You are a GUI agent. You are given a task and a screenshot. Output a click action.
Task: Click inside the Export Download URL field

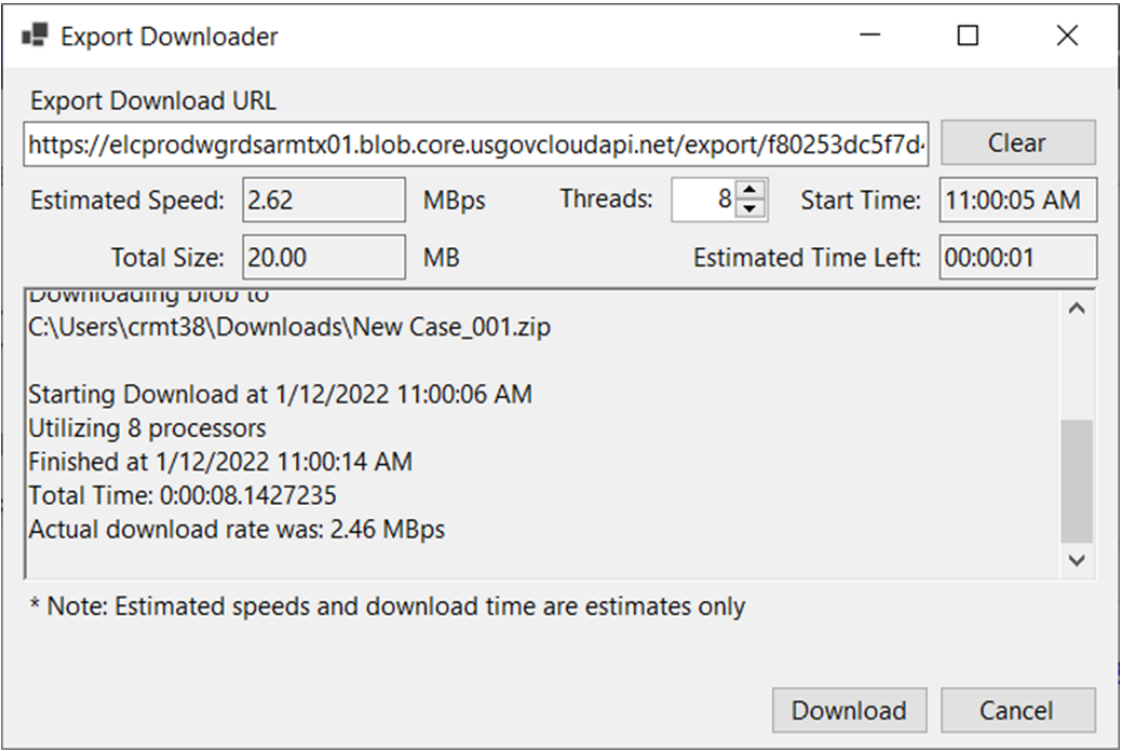pyautogui.click(x=476, y=144)
